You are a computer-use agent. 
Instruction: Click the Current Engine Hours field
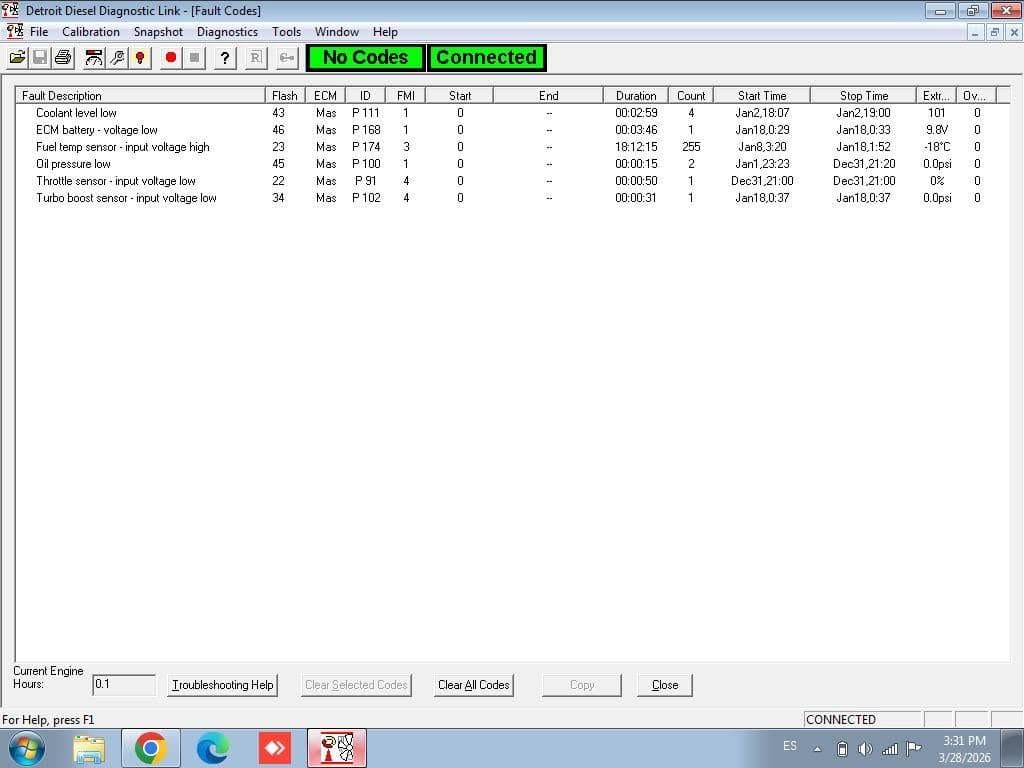[124, 685]
